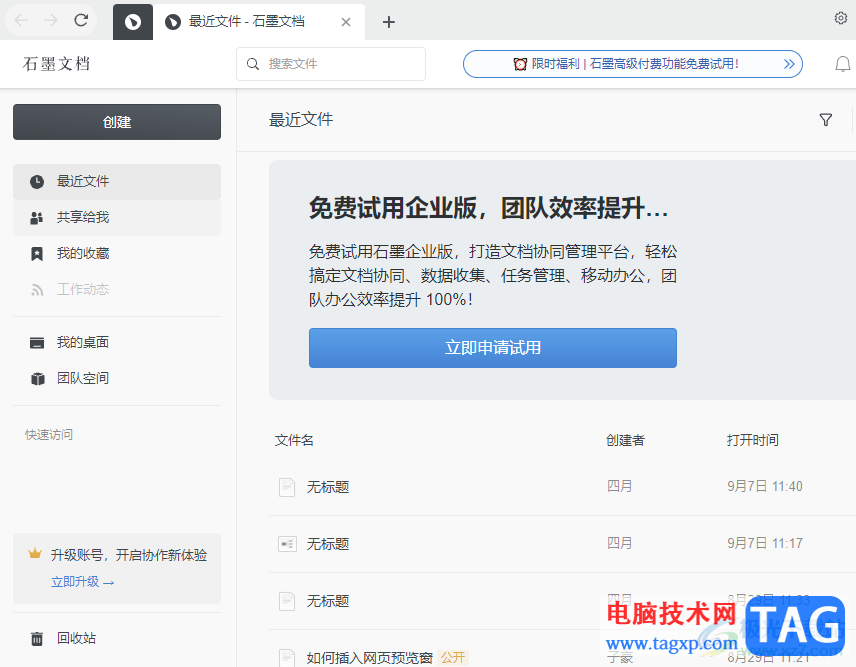Click the 石墨文档 logo text
This screenshot has height=667, width=856.
[56, 64]
